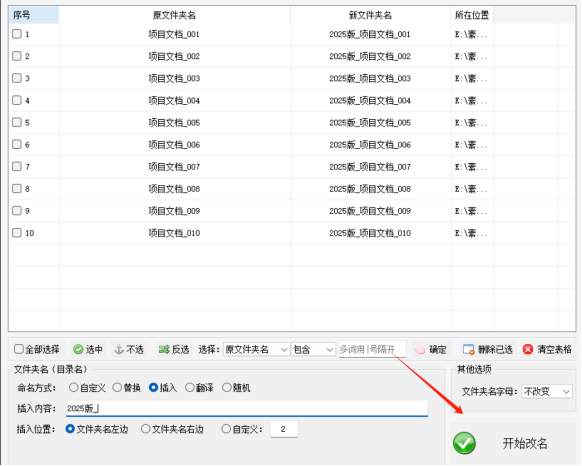Click the 开始改名 button text
Image resolution: width=582 pixels, height=466 pixels.
tap(525, 443)
